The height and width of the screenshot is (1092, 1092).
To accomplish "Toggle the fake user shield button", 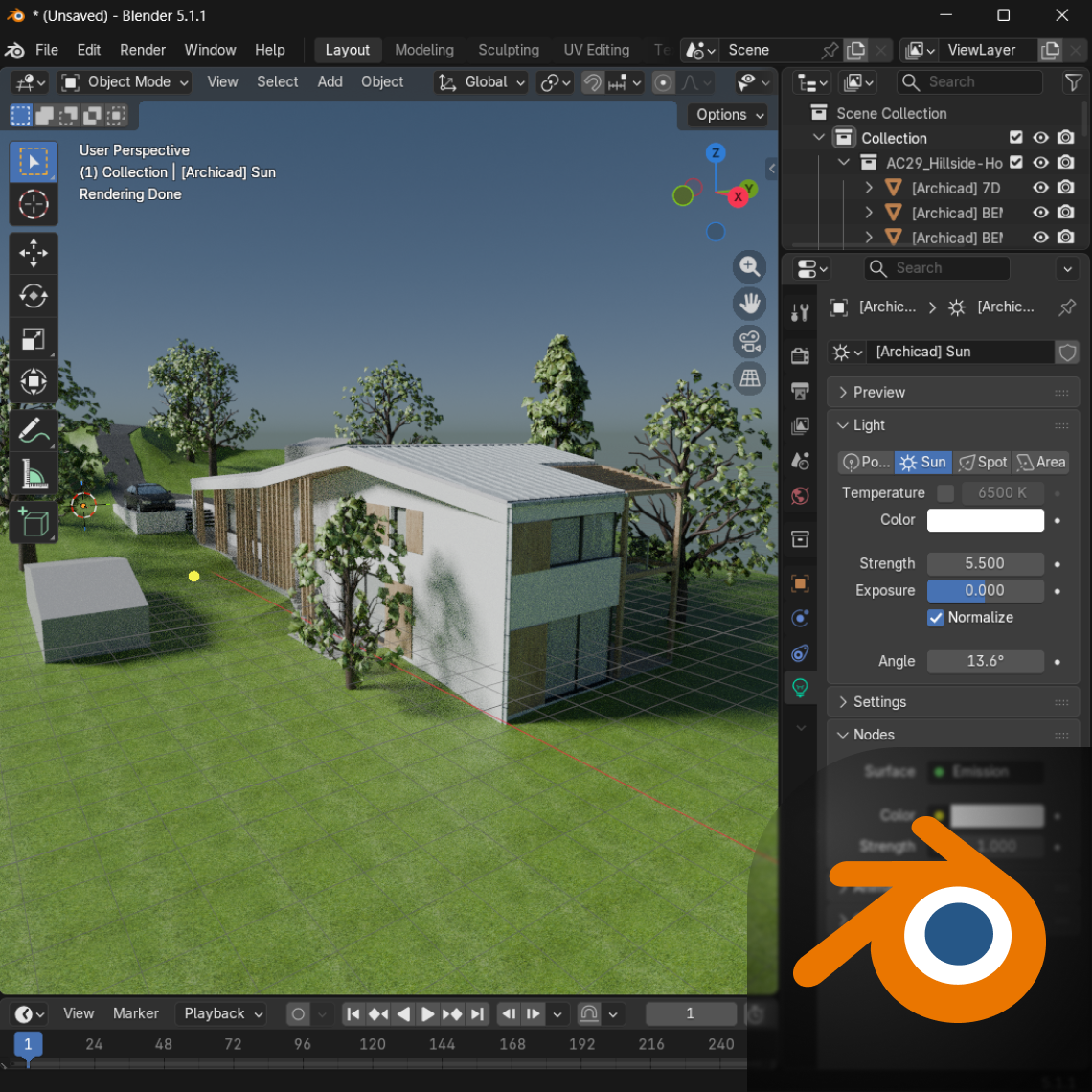I will (1066, 353).
